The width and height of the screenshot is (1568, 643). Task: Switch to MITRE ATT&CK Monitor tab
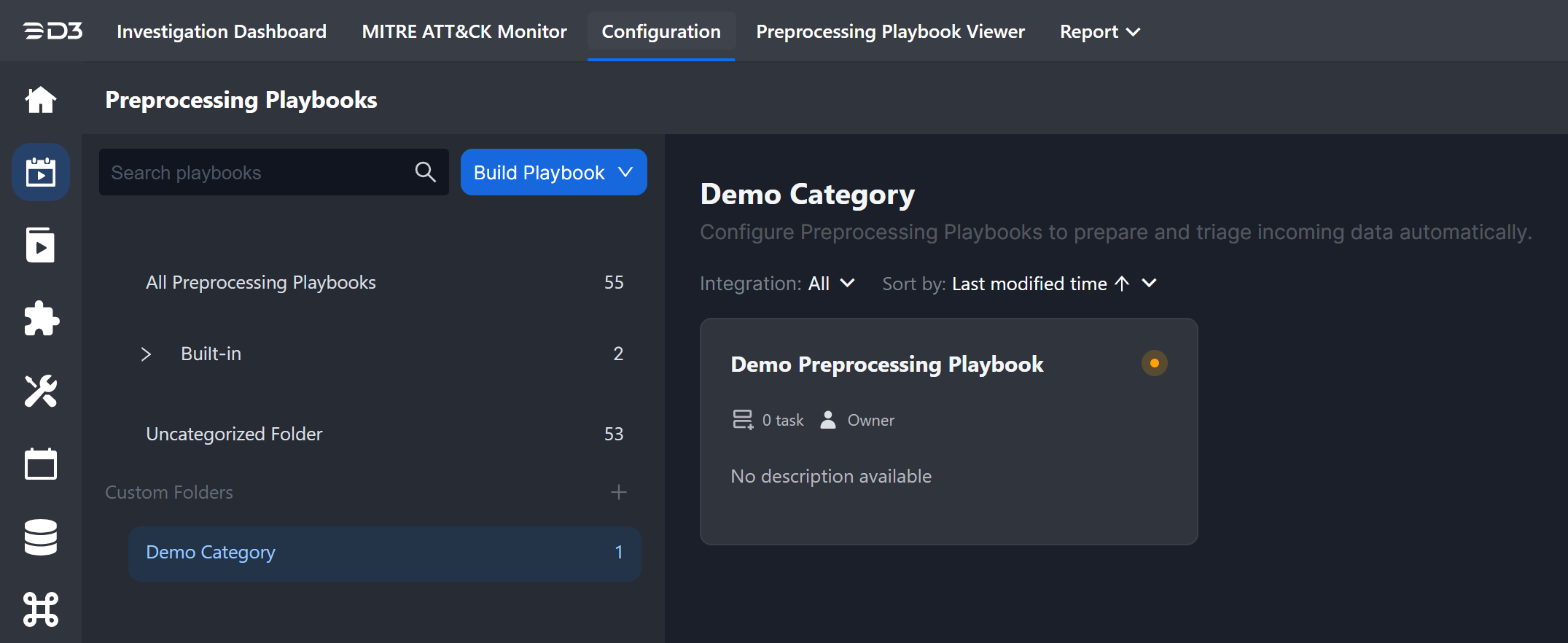464,32
